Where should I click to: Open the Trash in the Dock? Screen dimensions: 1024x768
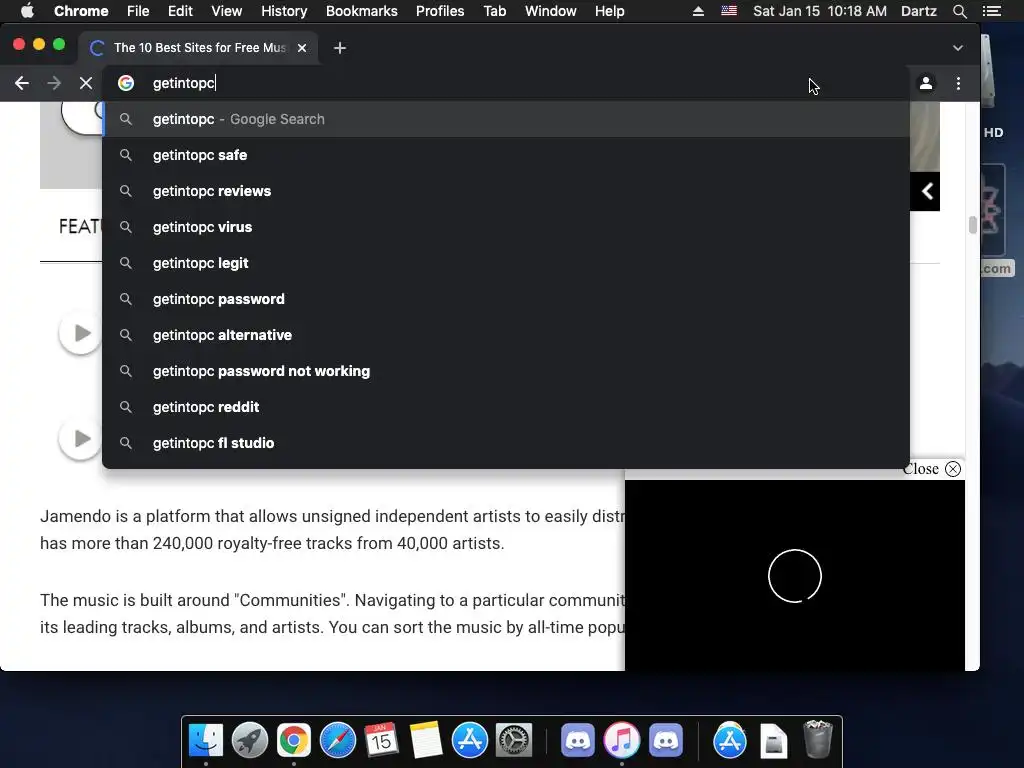coord(818,739)
